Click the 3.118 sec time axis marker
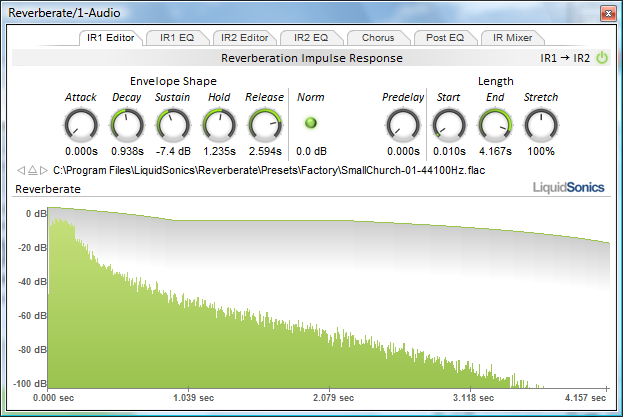This screenshot has width=623, height=417. (473, 398)
